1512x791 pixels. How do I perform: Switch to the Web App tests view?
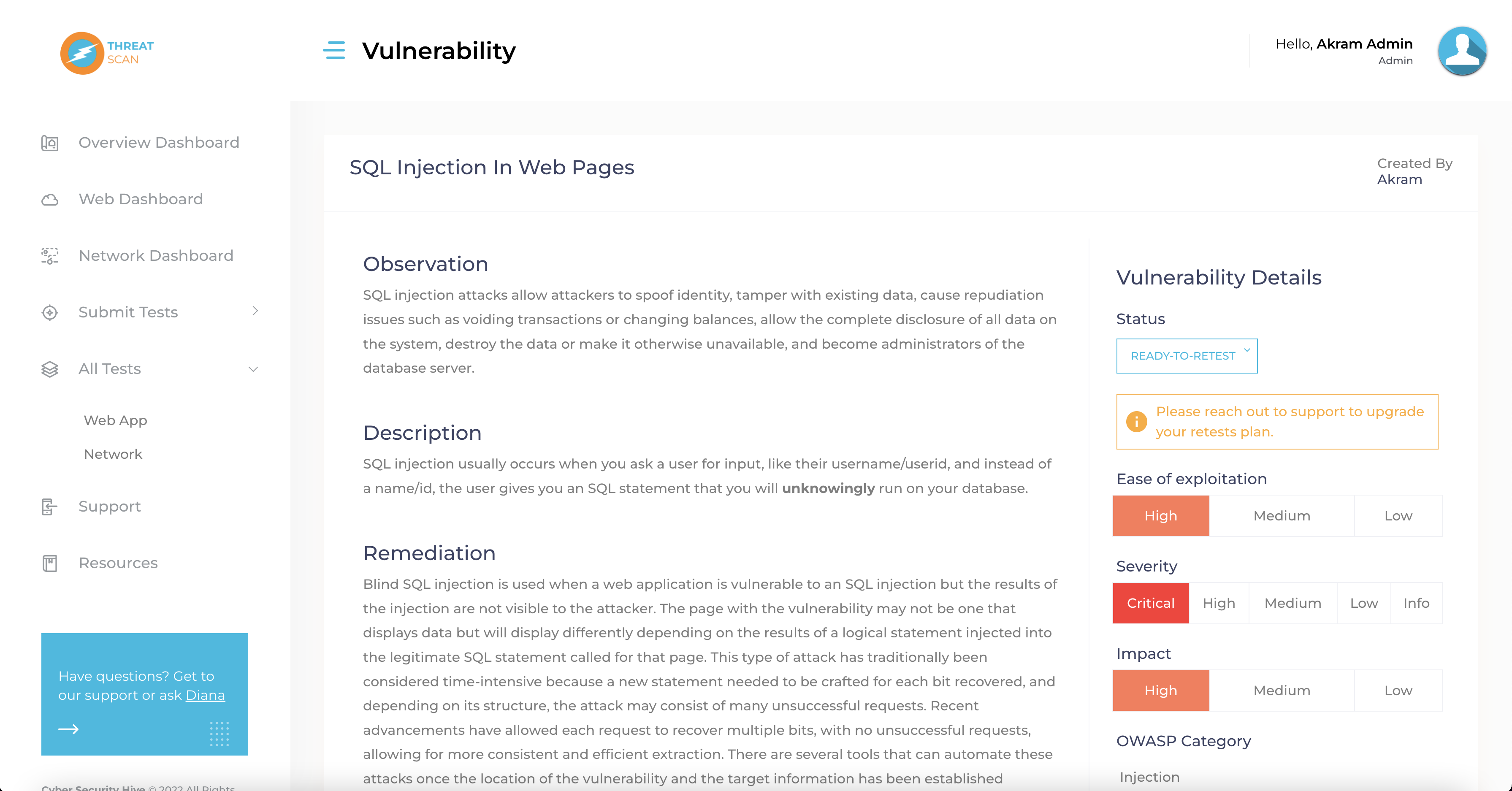pyautogui.click(x=115, y=420)
